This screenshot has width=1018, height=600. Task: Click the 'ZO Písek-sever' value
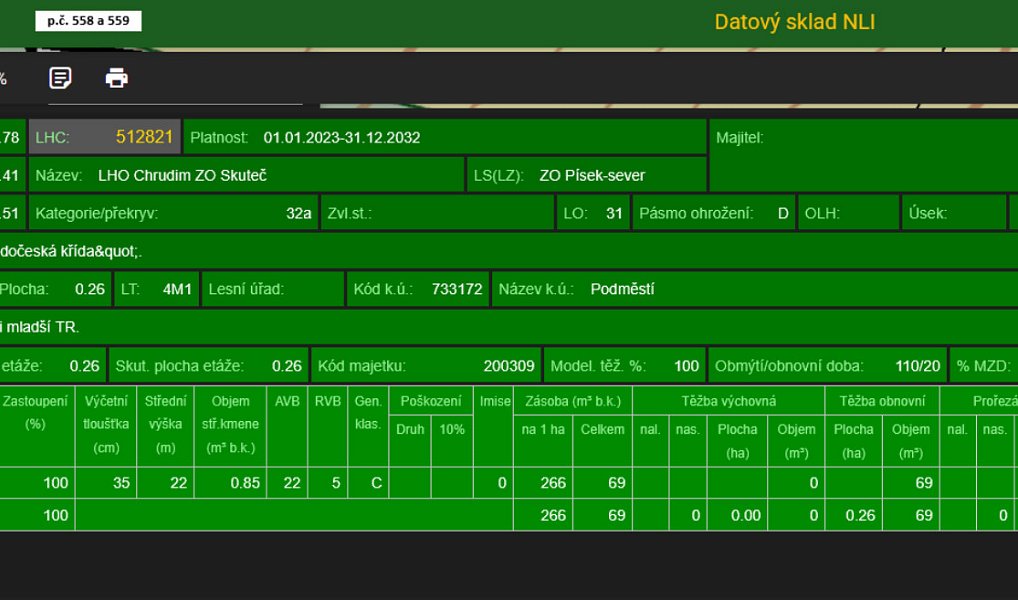(x=592, y=175)
